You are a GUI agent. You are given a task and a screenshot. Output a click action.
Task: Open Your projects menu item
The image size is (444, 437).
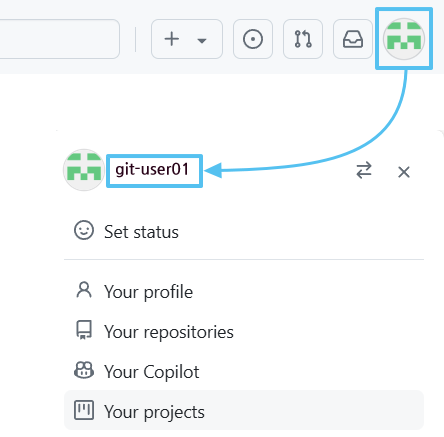click(x=244, y=411)
